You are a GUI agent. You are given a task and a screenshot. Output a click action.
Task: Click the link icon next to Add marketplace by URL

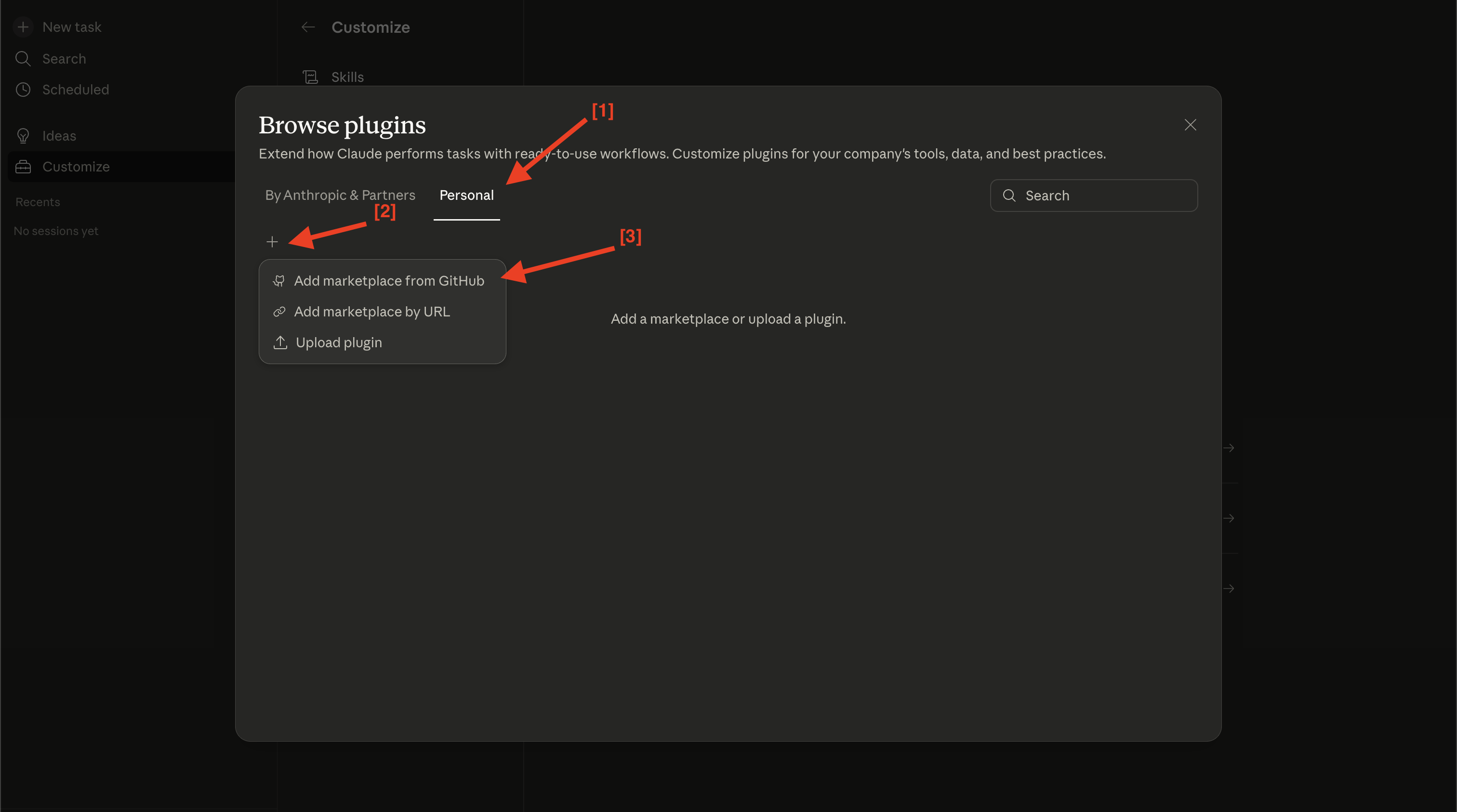click(279, 312)
